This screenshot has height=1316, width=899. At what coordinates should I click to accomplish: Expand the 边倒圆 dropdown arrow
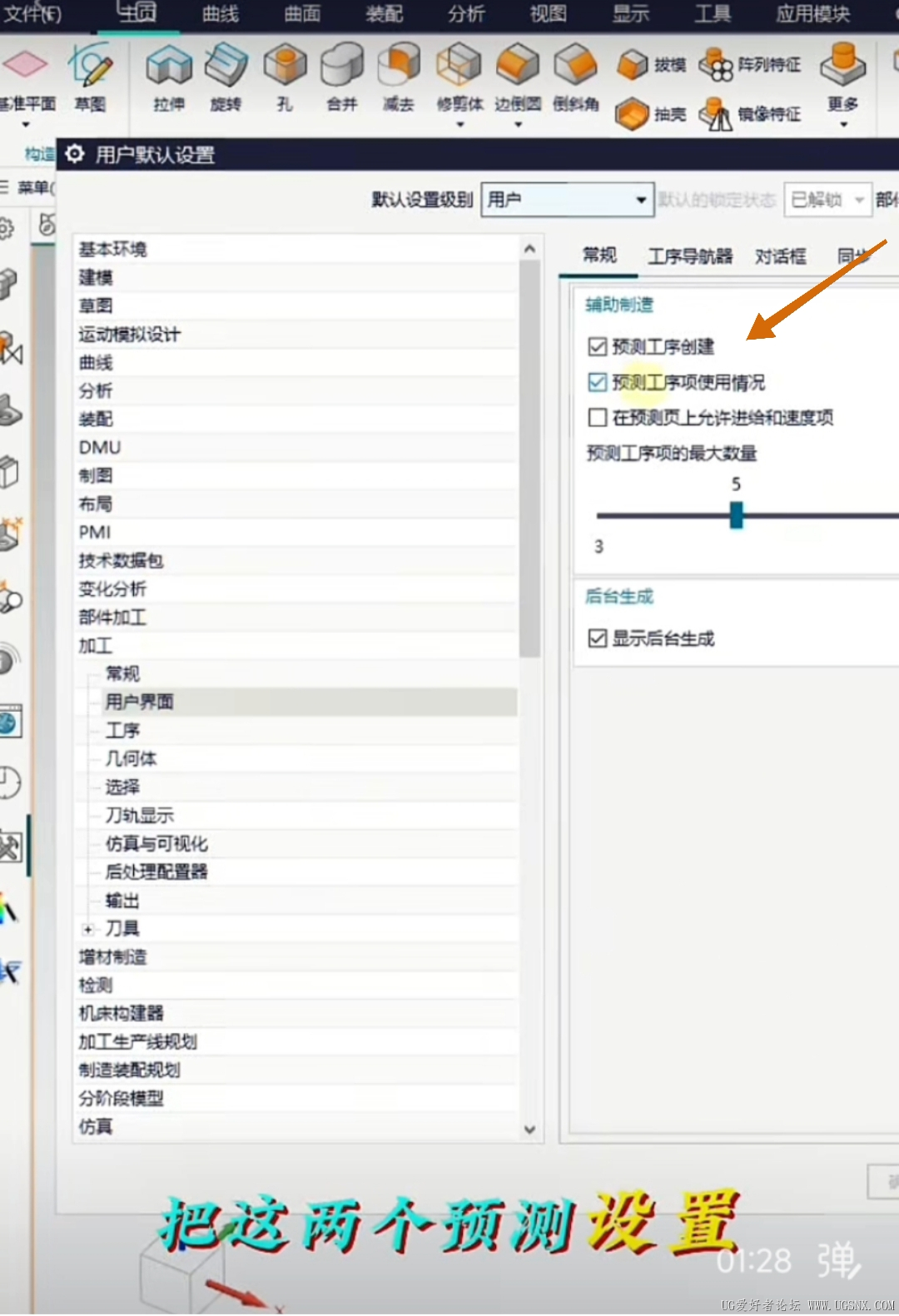[x=518, y=125]
